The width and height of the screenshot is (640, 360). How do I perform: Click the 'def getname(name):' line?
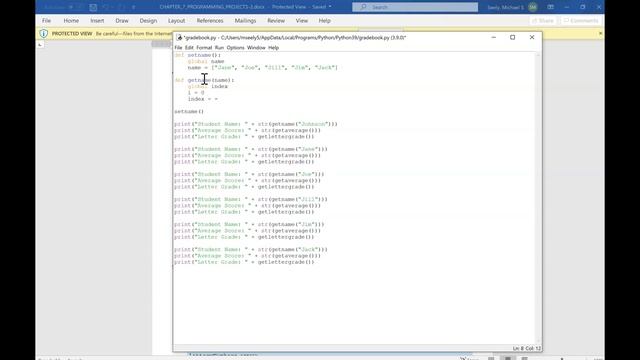(204, 80)
